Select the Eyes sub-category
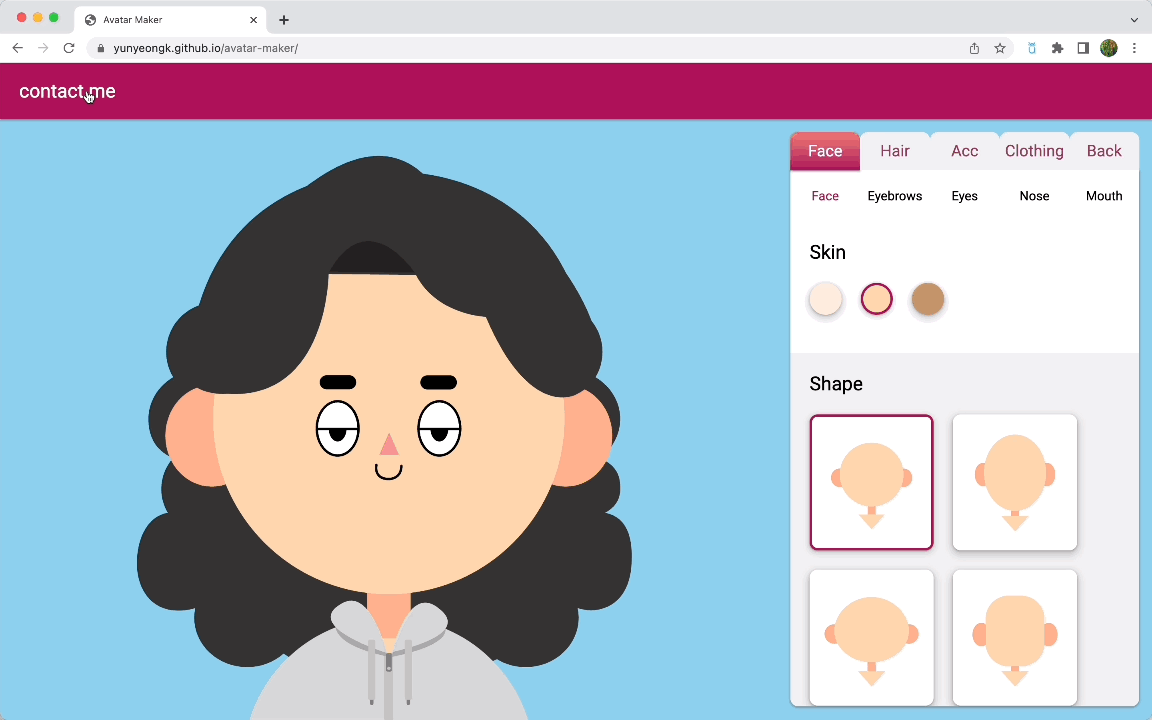 (x=965, y=196)
